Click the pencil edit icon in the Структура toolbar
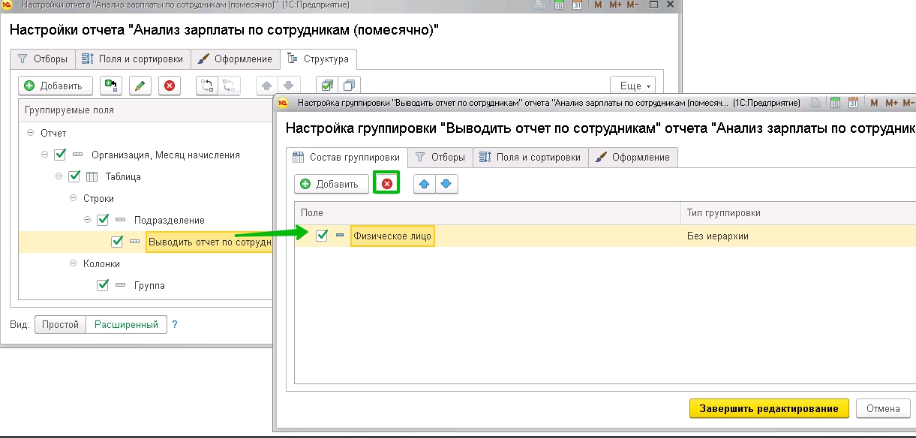This screenshot has width=916, height=438. coord(140,86)
